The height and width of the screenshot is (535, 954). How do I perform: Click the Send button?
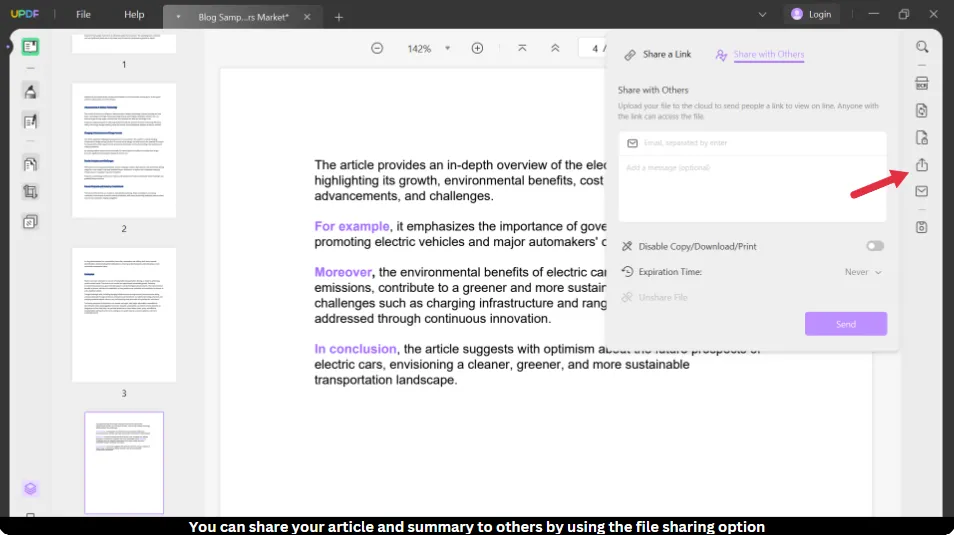point(846,324)
